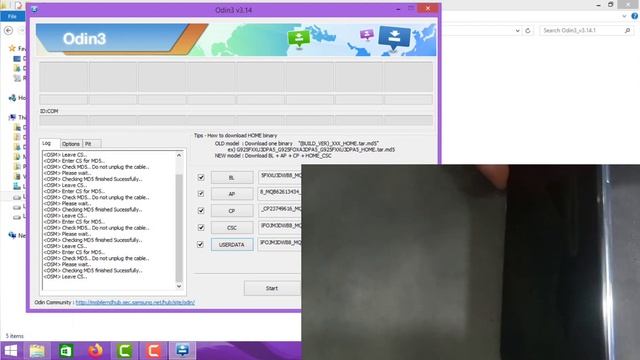Image resolution: width=640 pixels, height=360 pixels.
Task: Click the AP file path field
Action: click(x=280, y=193)
